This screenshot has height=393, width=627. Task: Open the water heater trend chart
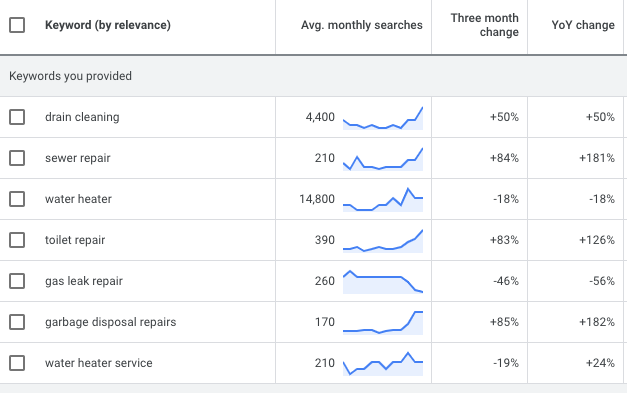(383, 199)
